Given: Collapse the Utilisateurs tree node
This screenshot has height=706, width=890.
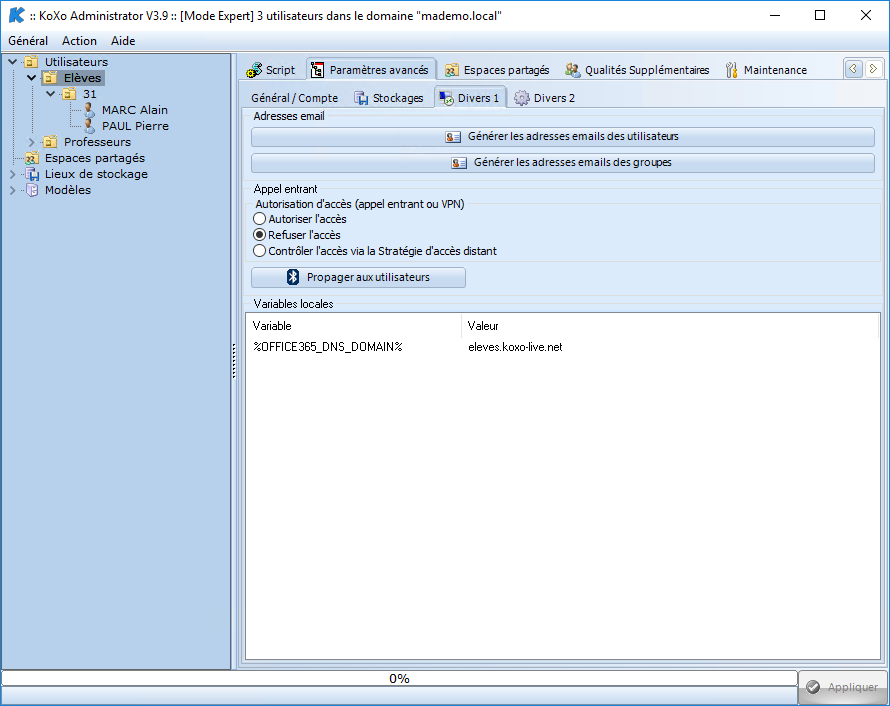Looking at the screenshot, I should pyautogui.click(x=12, y=61).
